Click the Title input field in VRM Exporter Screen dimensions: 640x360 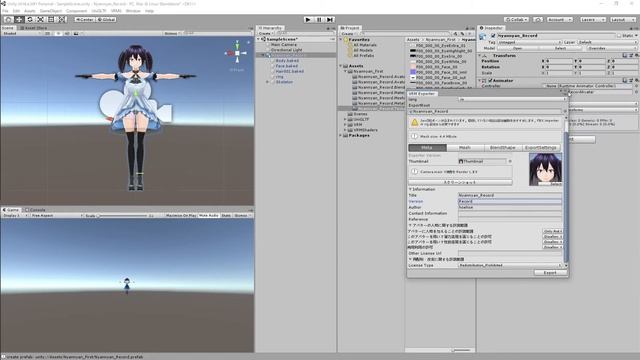(510, 196)
